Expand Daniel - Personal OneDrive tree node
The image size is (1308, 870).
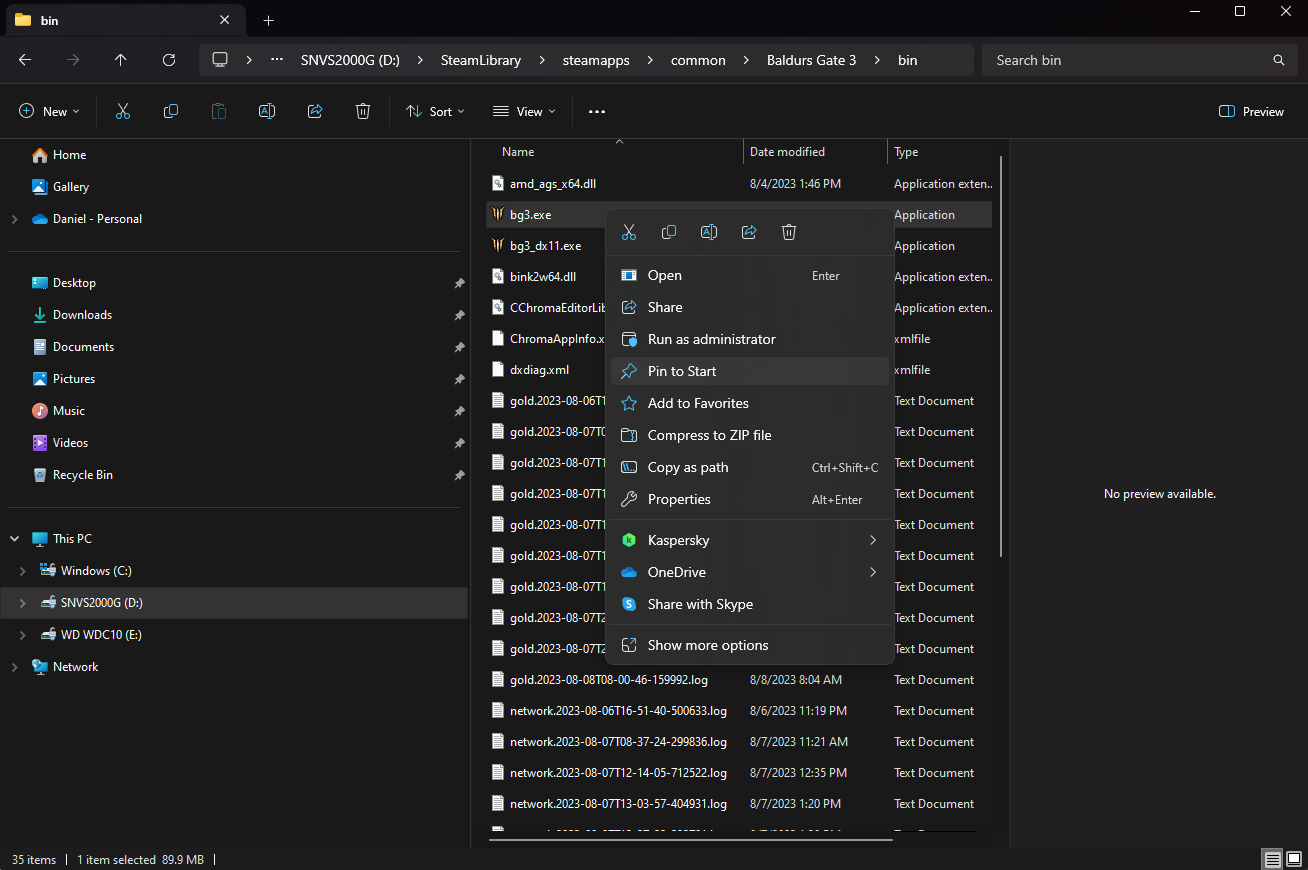[x=14, y=219]
